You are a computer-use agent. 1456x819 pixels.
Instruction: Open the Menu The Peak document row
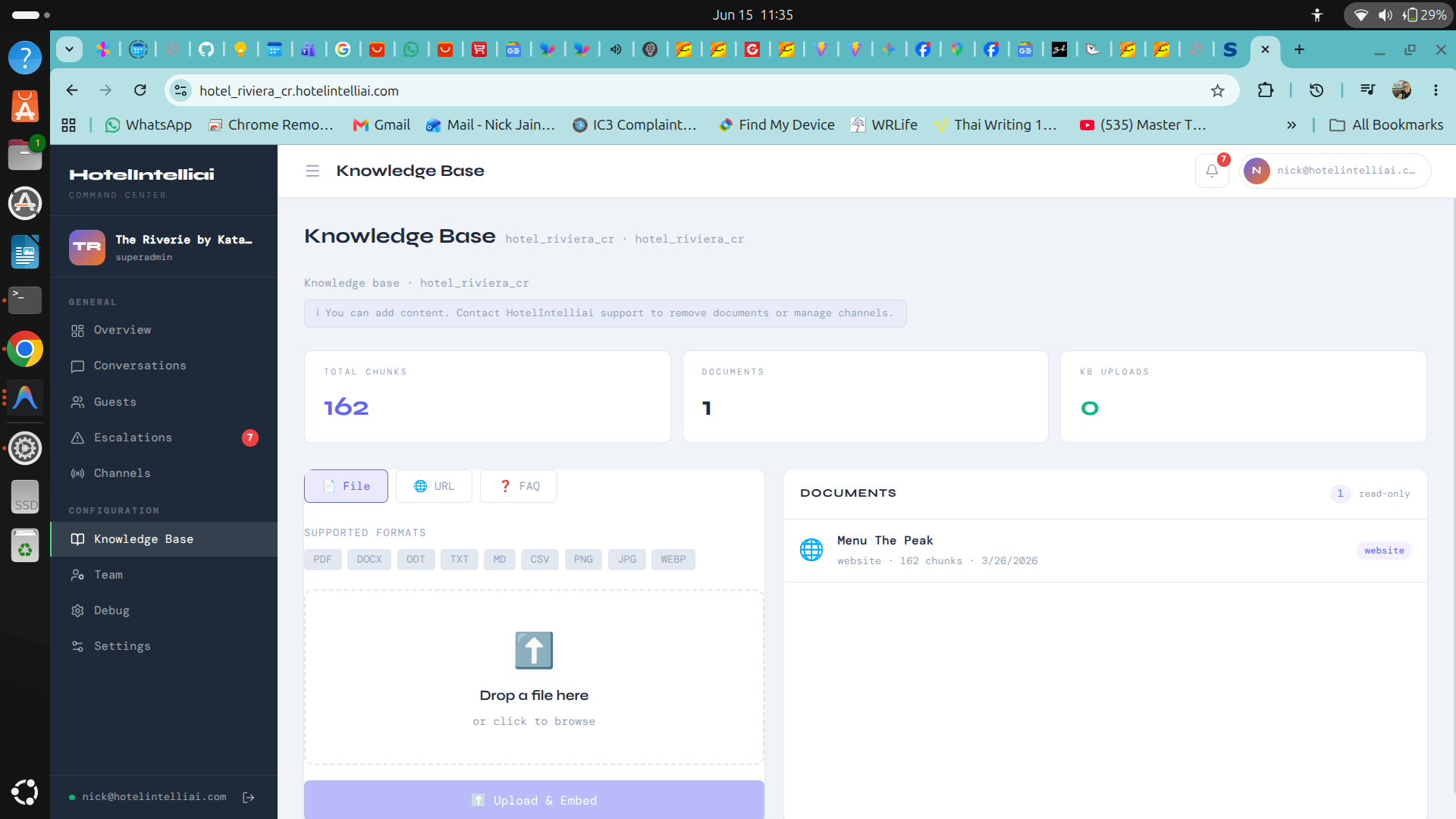(x=1105, y=551)
